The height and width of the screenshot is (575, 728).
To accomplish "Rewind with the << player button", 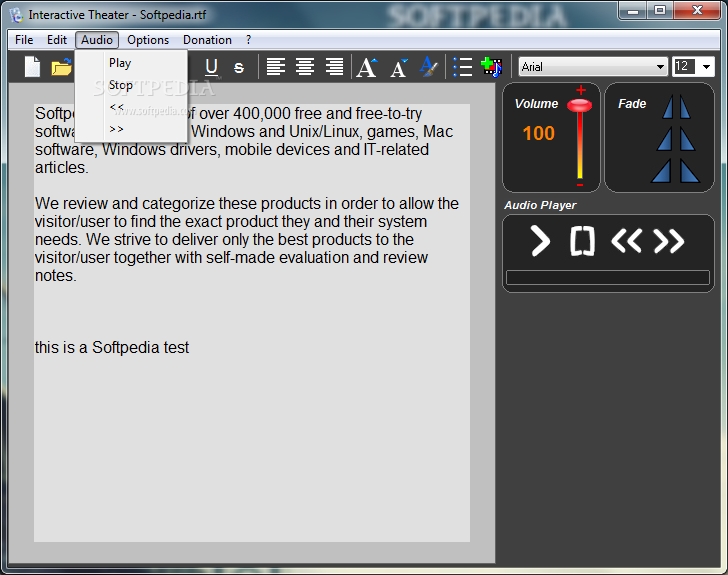I will tap(626, 241).
